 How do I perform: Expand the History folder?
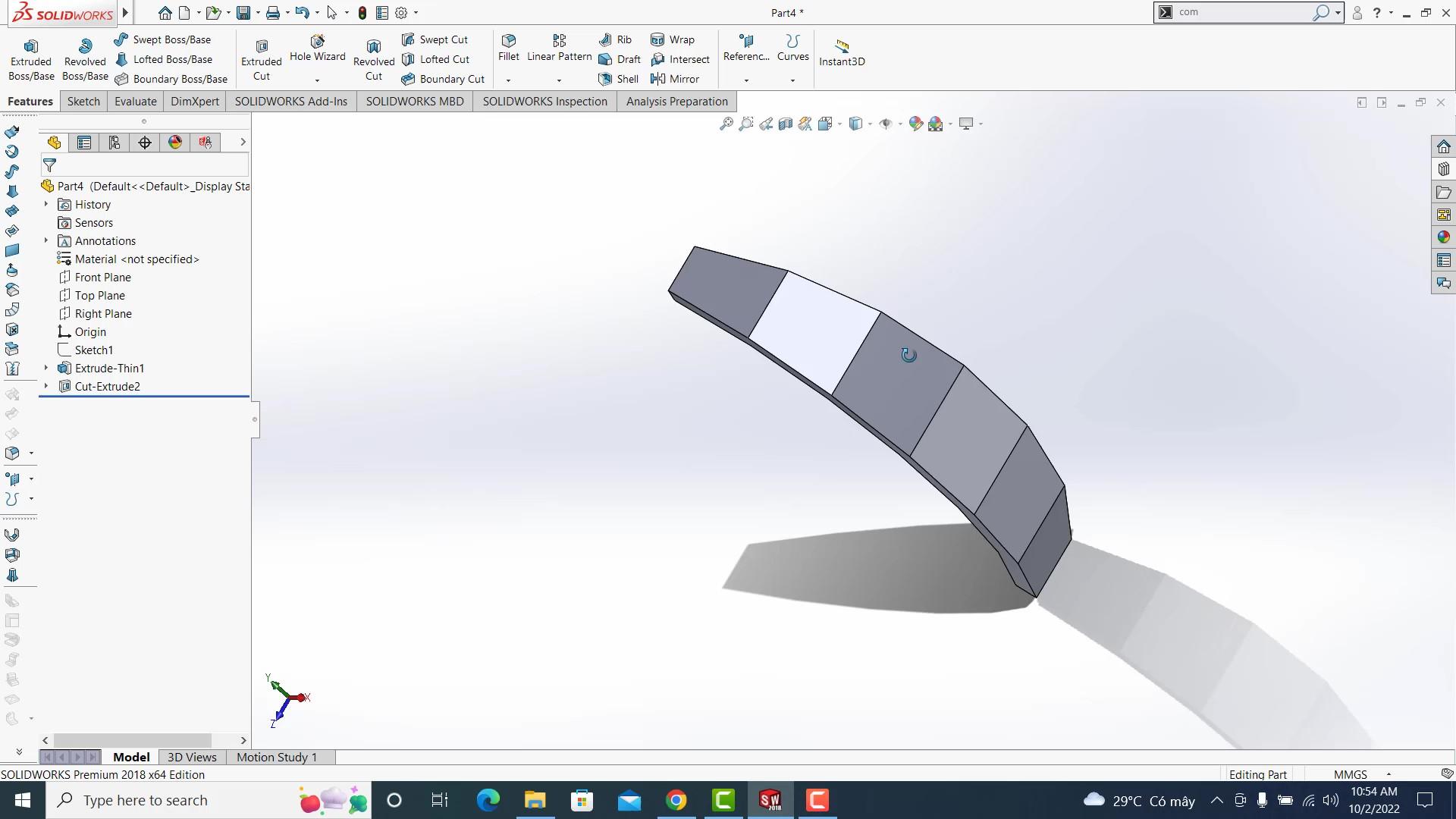tap(46, 204)
